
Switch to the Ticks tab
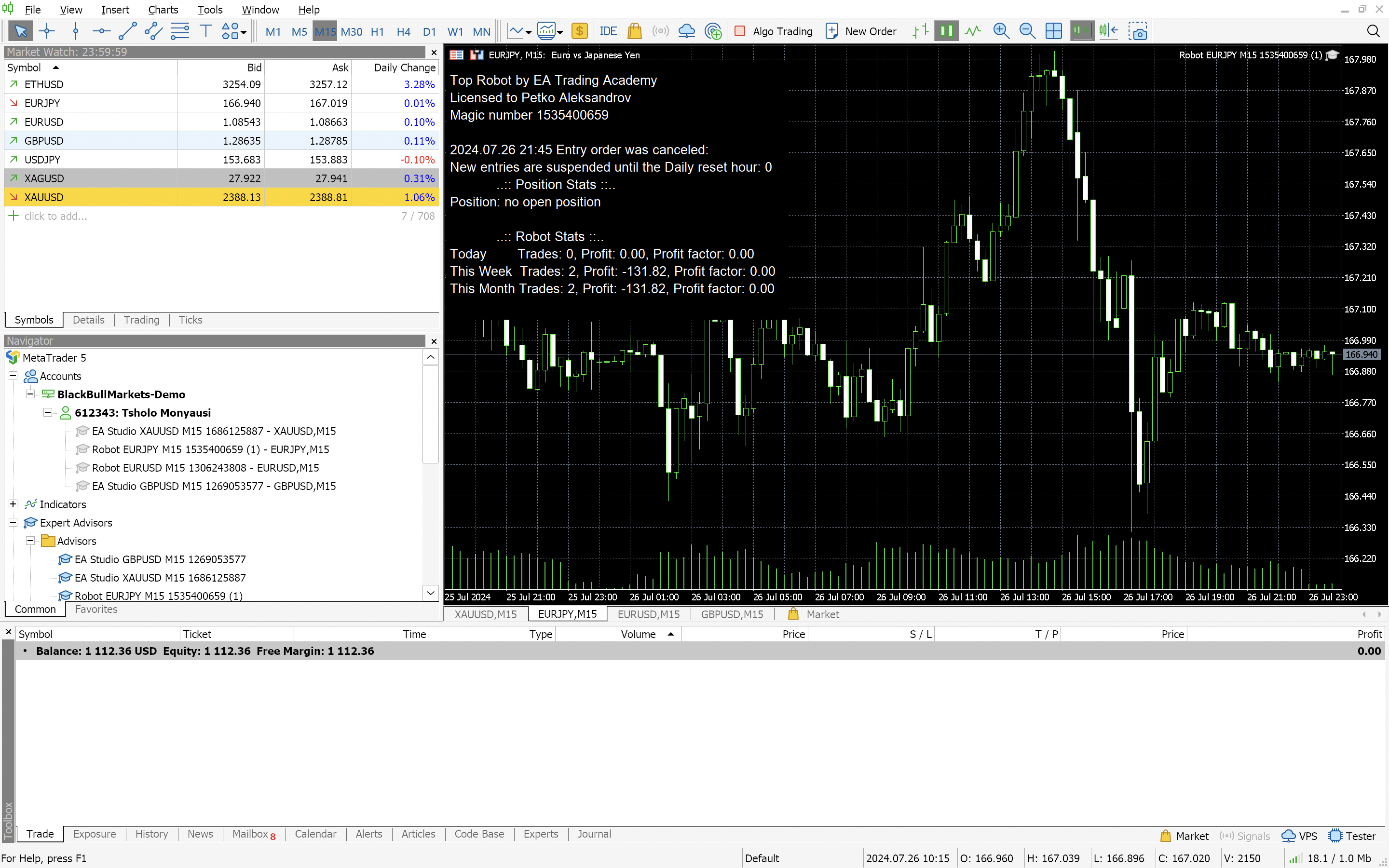pos(190,320)
